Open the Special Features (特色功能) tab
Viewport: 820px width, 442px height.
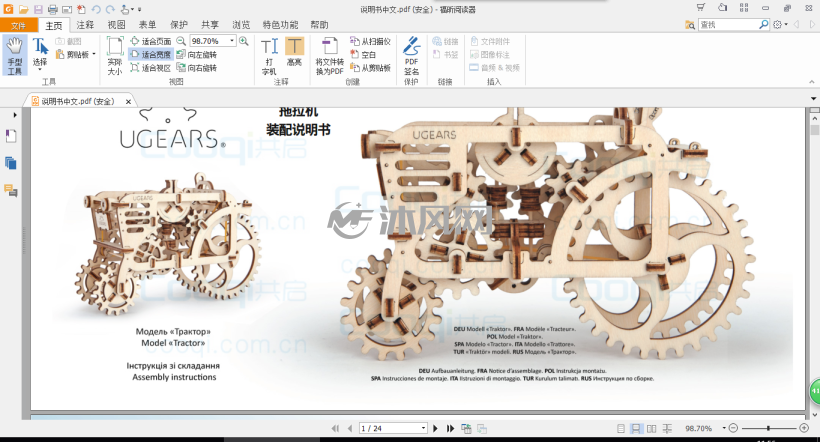[280, 25]
